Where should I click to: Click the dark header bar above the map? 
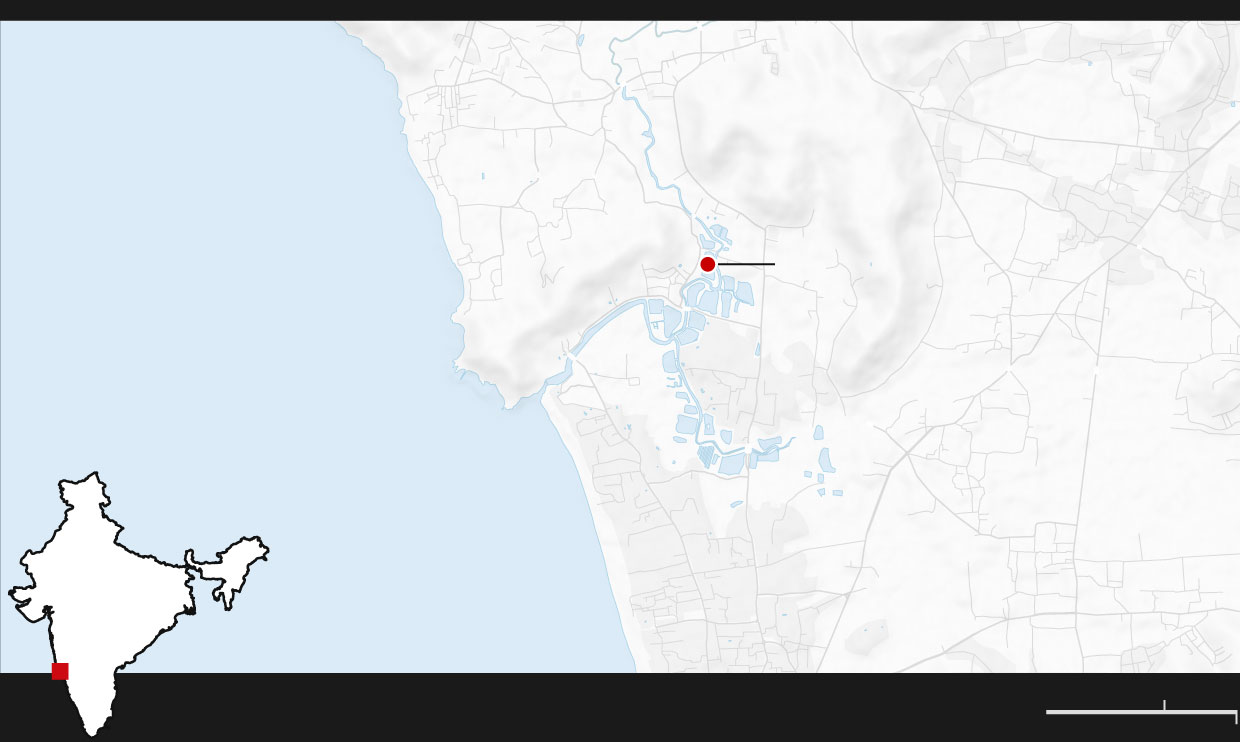click(620, 10)
